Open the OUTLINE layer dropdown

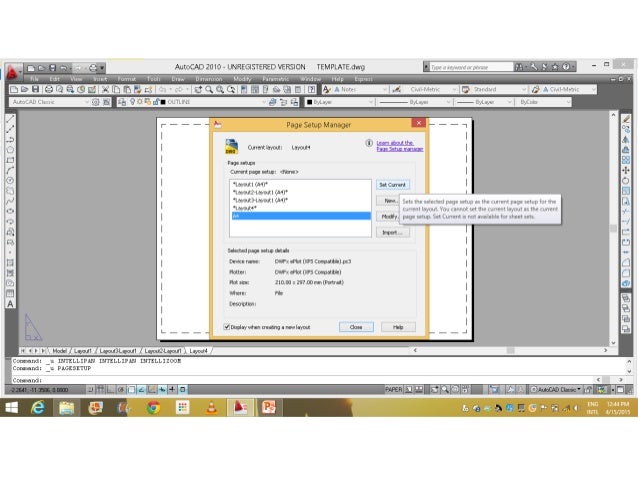click(x=264, y=102)
